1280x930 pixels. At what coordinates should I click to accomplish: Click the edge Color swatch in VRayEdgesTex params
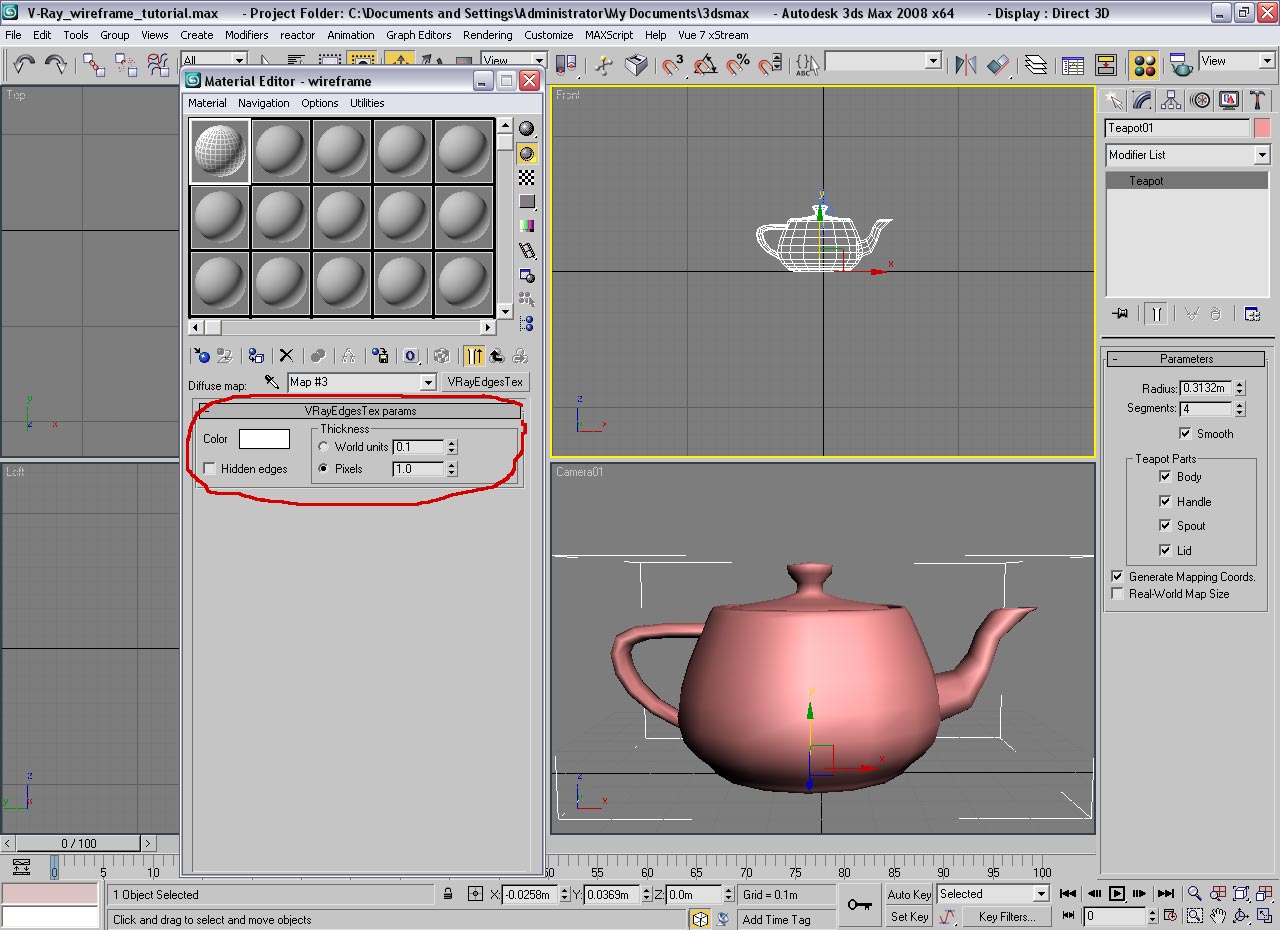point(264,439)
